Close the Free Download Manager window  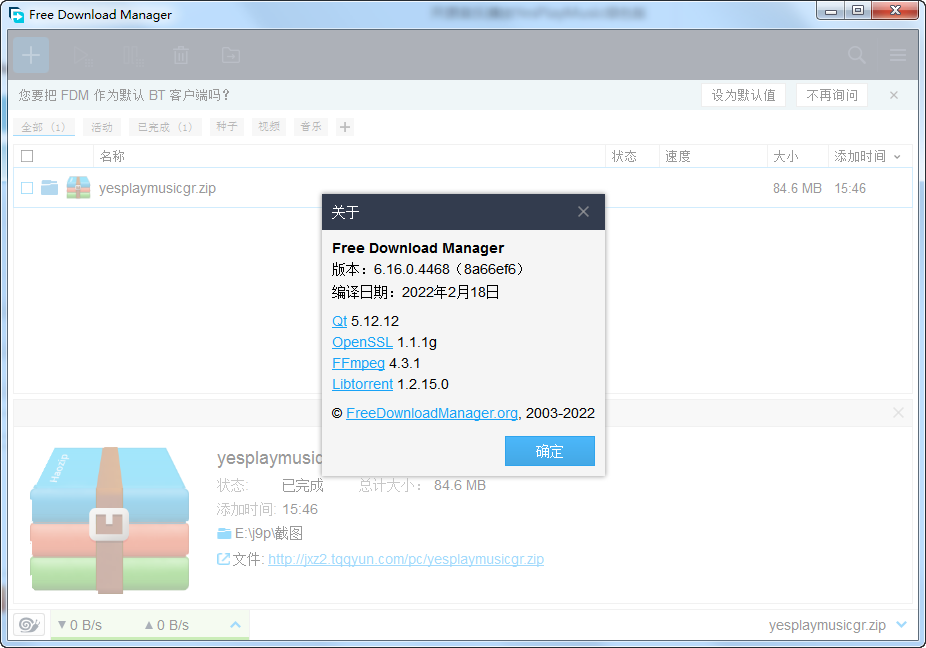tap(895, 11)
